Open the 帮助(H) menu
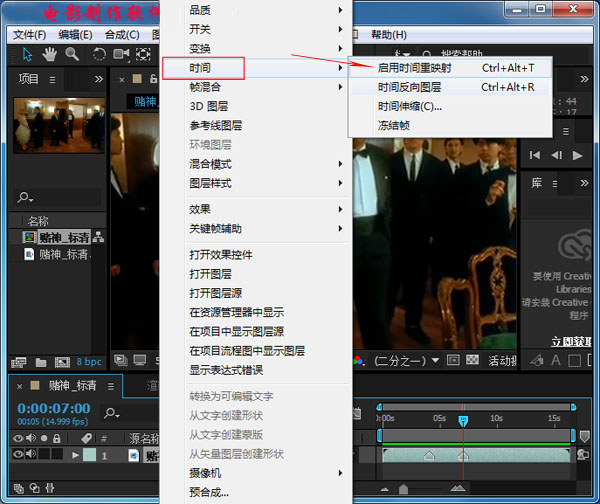600x504 pixels. click(x=388, y=35)
